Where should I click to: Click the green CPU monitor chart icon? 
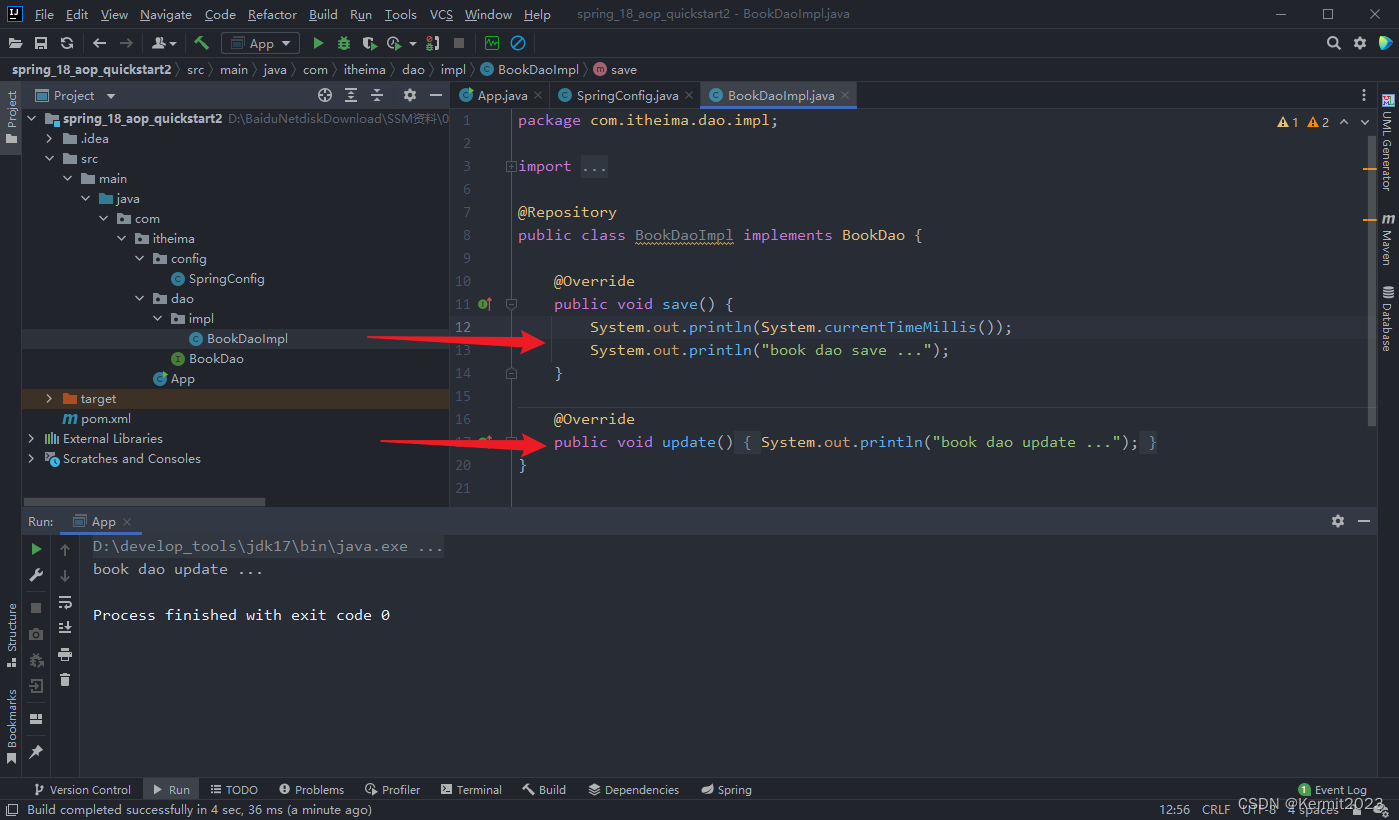point(492,43)
